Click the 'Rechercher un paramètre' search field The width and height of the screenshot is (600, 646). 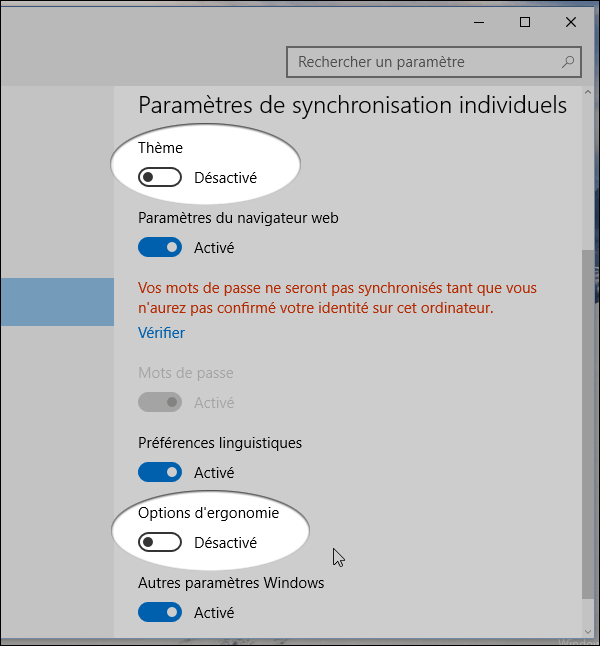pyautogui.click(x=425, y=62)
